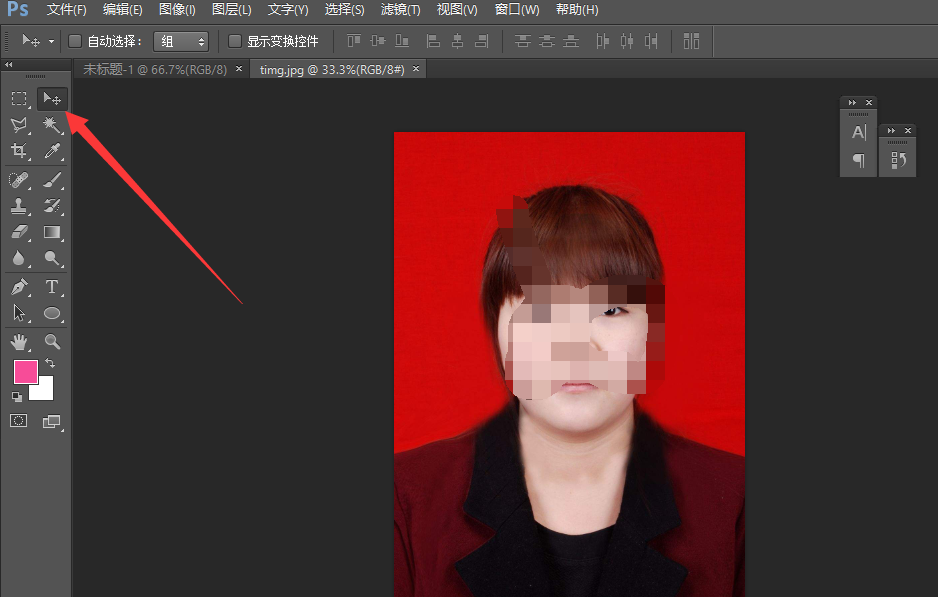Viewport: 938px width, 597px height.
Task: Swap foreground and background colors
Action: tap(50, 364)
